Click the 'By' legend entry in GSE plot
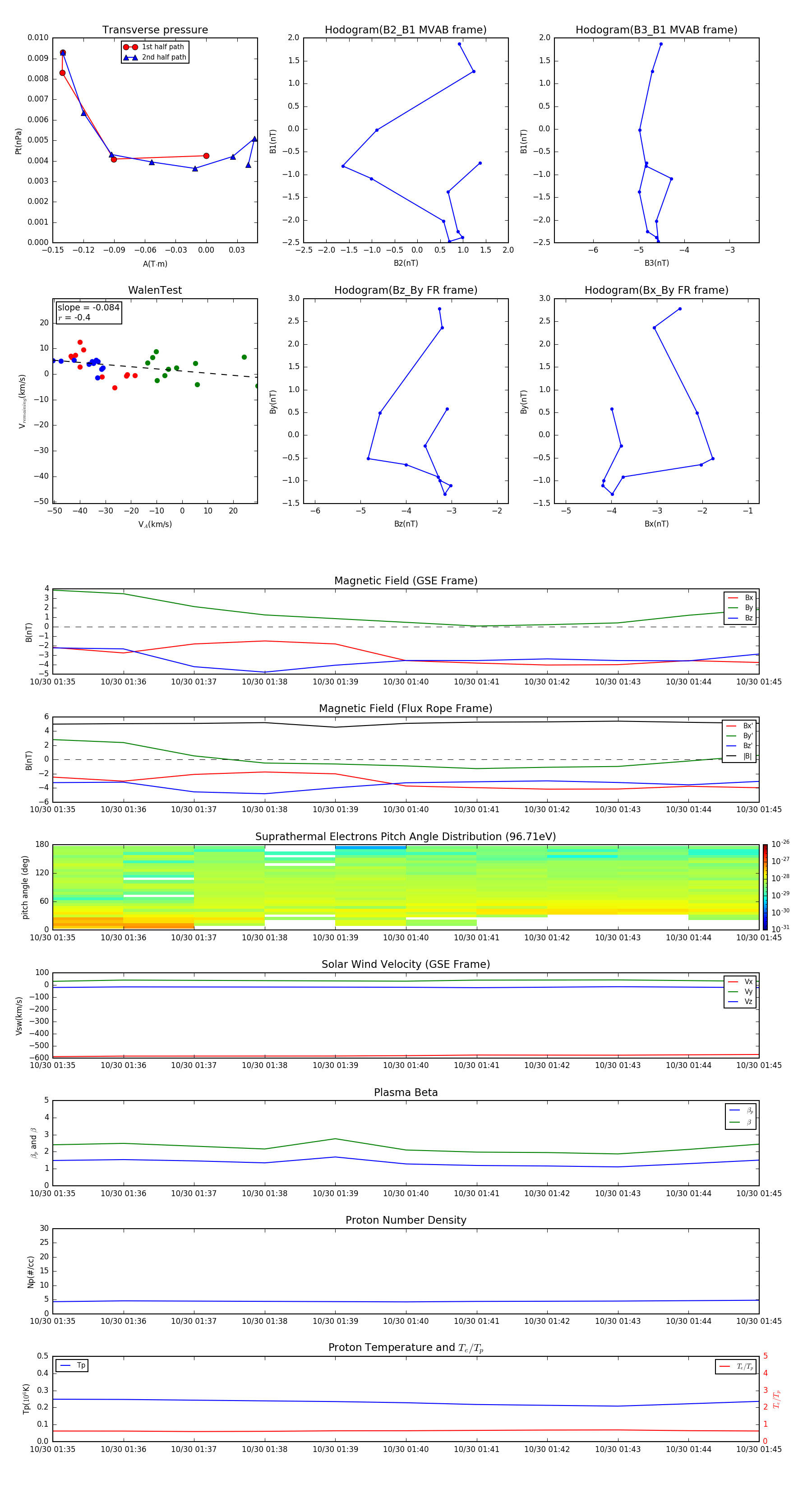Image resolution: width=812 pixels, height=1489 pixels. 740,608
